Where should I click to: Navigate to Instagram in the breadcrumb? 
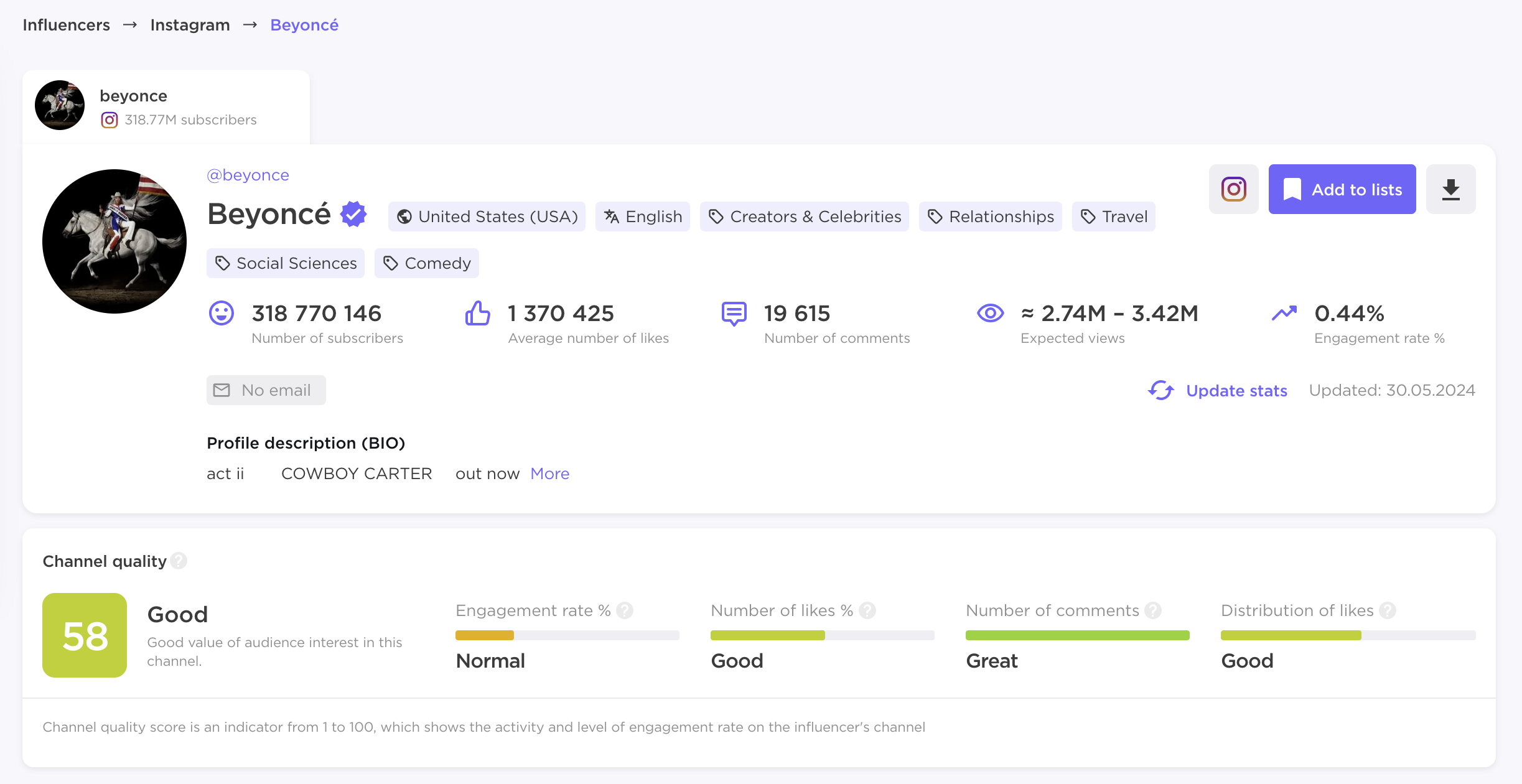tap(190, 24)
